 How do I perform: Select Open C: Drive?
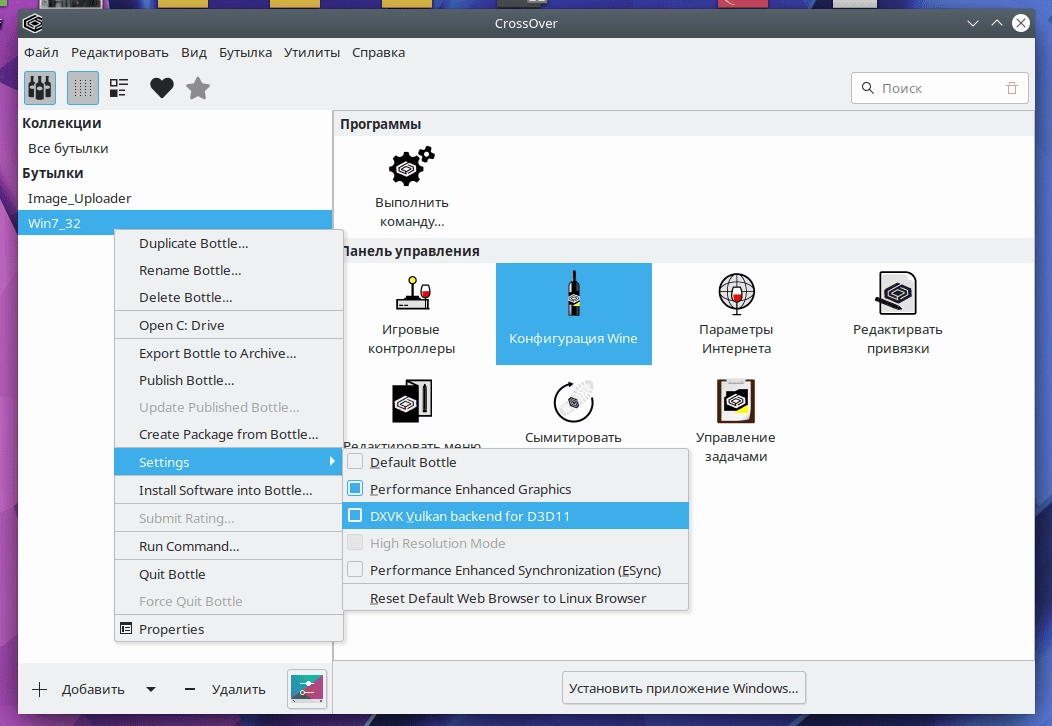[229, 325]
